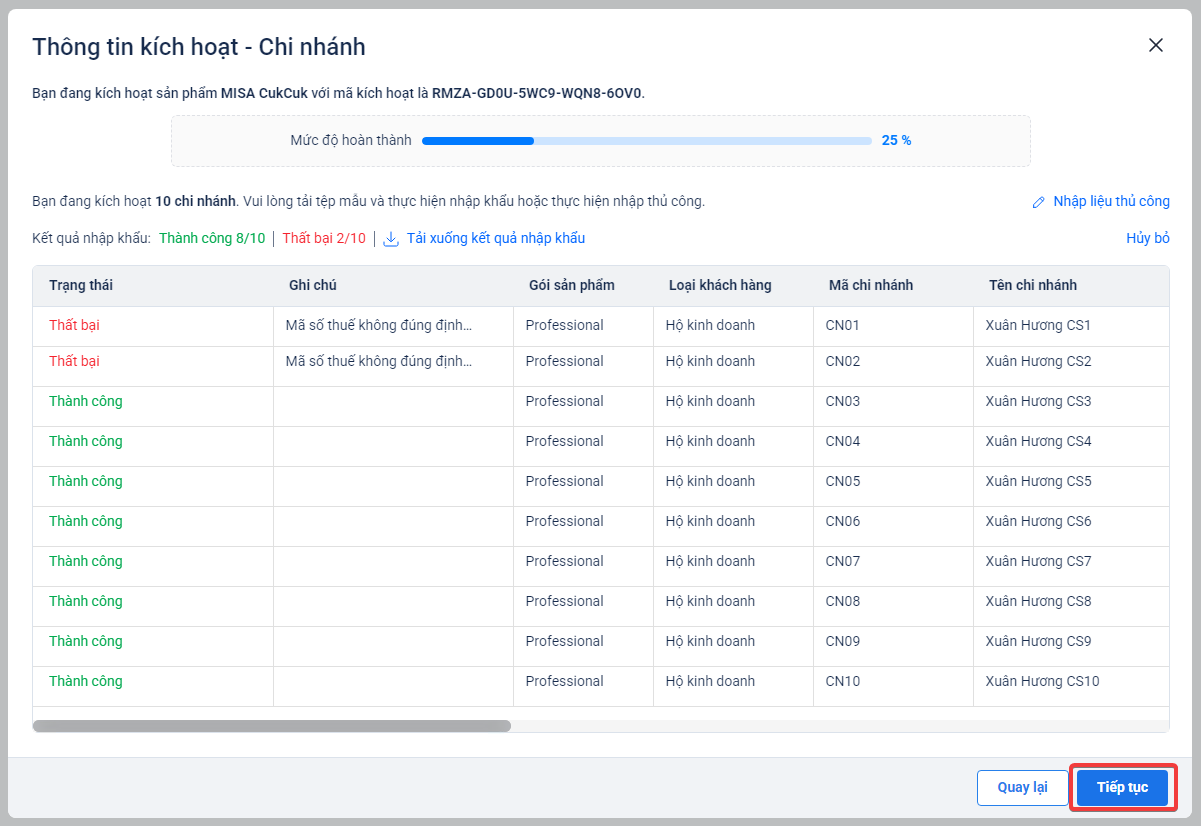This screenshot has width=1201, height=826.
Task: Download import results via Tải xuống link
Action: 495,238
